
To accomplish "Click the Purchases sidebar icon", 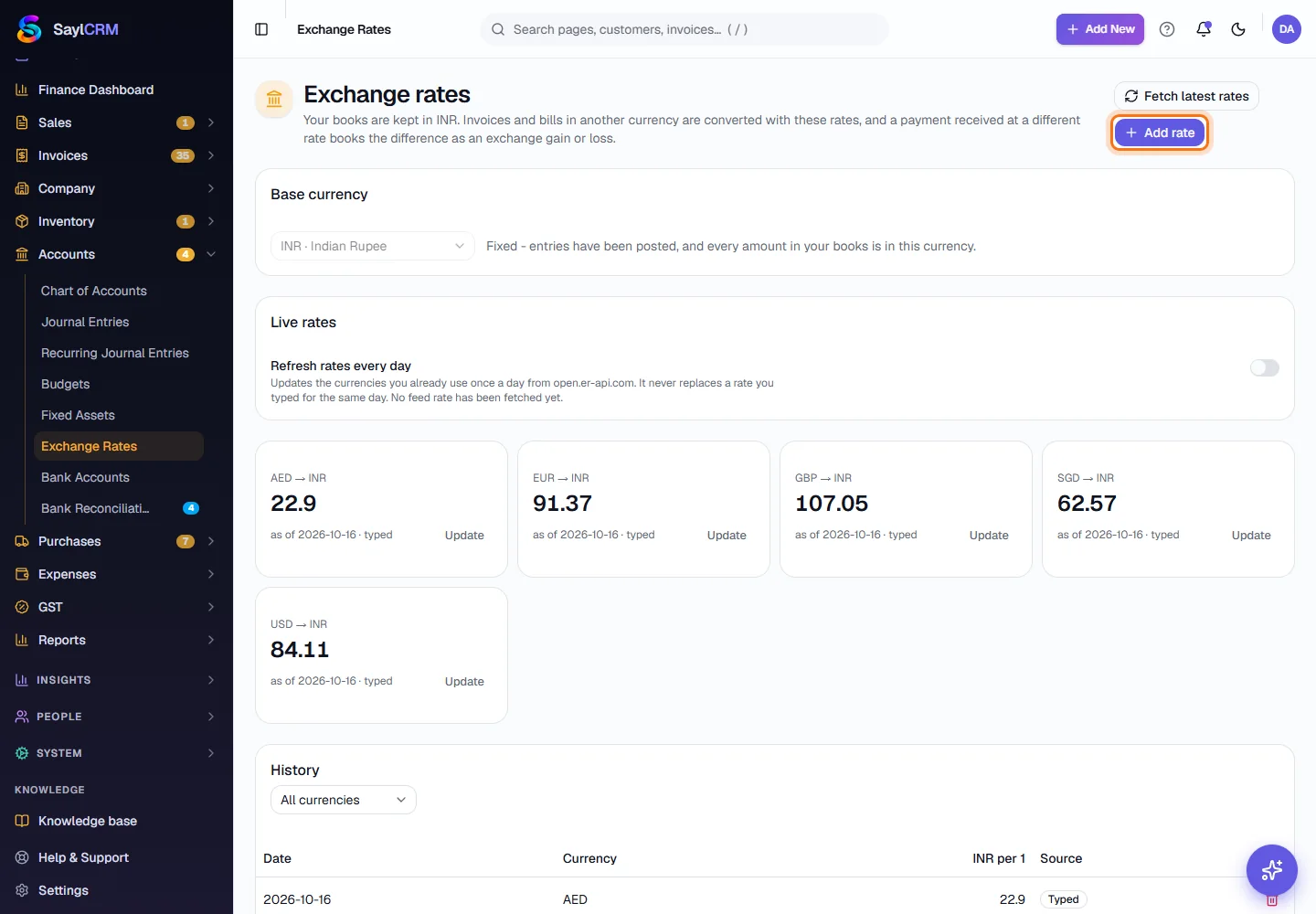I will pos(22,541).
